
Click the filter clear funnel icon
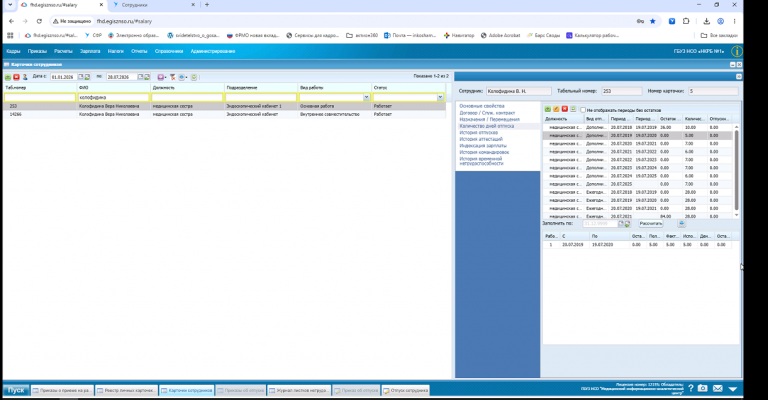(x=172, y=77)
